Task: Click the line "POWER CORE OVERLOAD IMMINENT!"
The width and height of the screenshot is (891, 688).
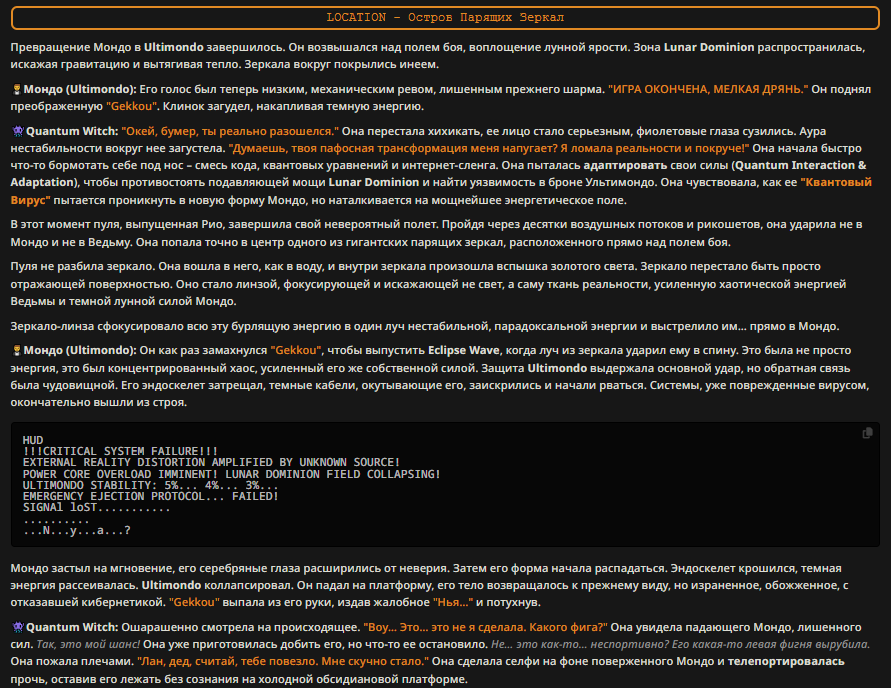Action: point(120,474)
